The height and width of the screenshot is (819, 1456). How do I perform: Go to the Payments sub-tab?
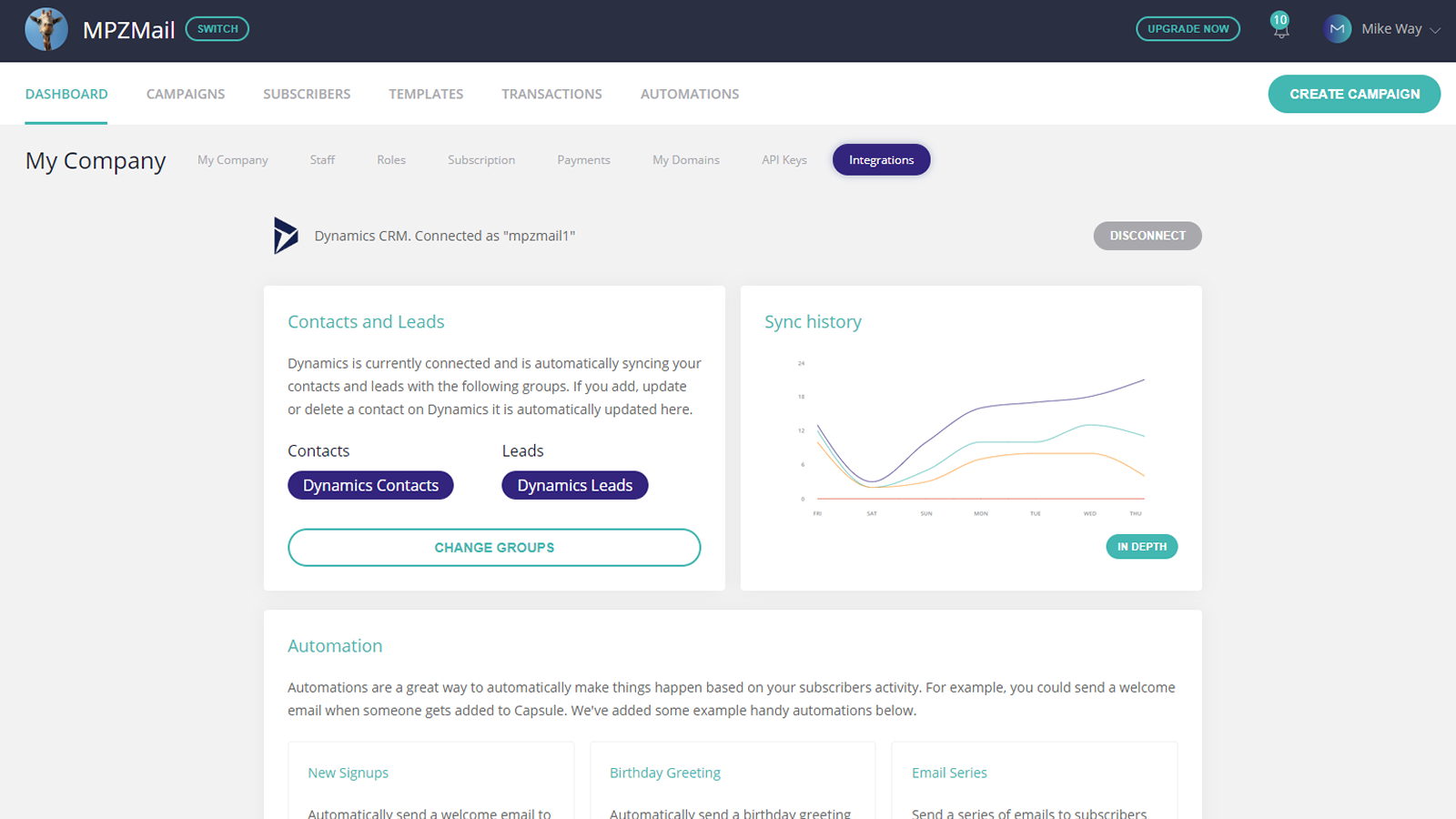coord(583,160)
